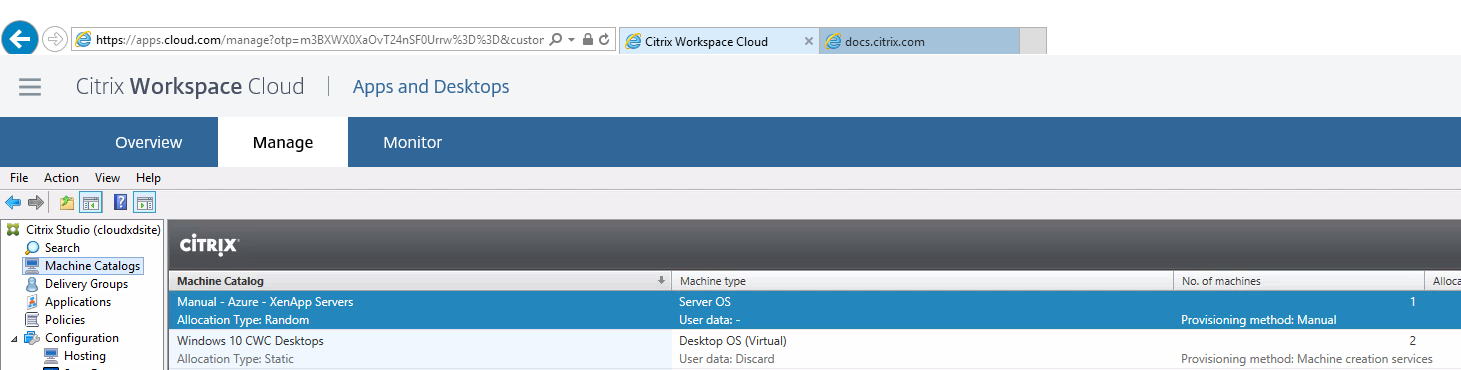Switch to the Monitor tab
The width and height of the screenshot is (1461, 370).
tap(412, 142)
